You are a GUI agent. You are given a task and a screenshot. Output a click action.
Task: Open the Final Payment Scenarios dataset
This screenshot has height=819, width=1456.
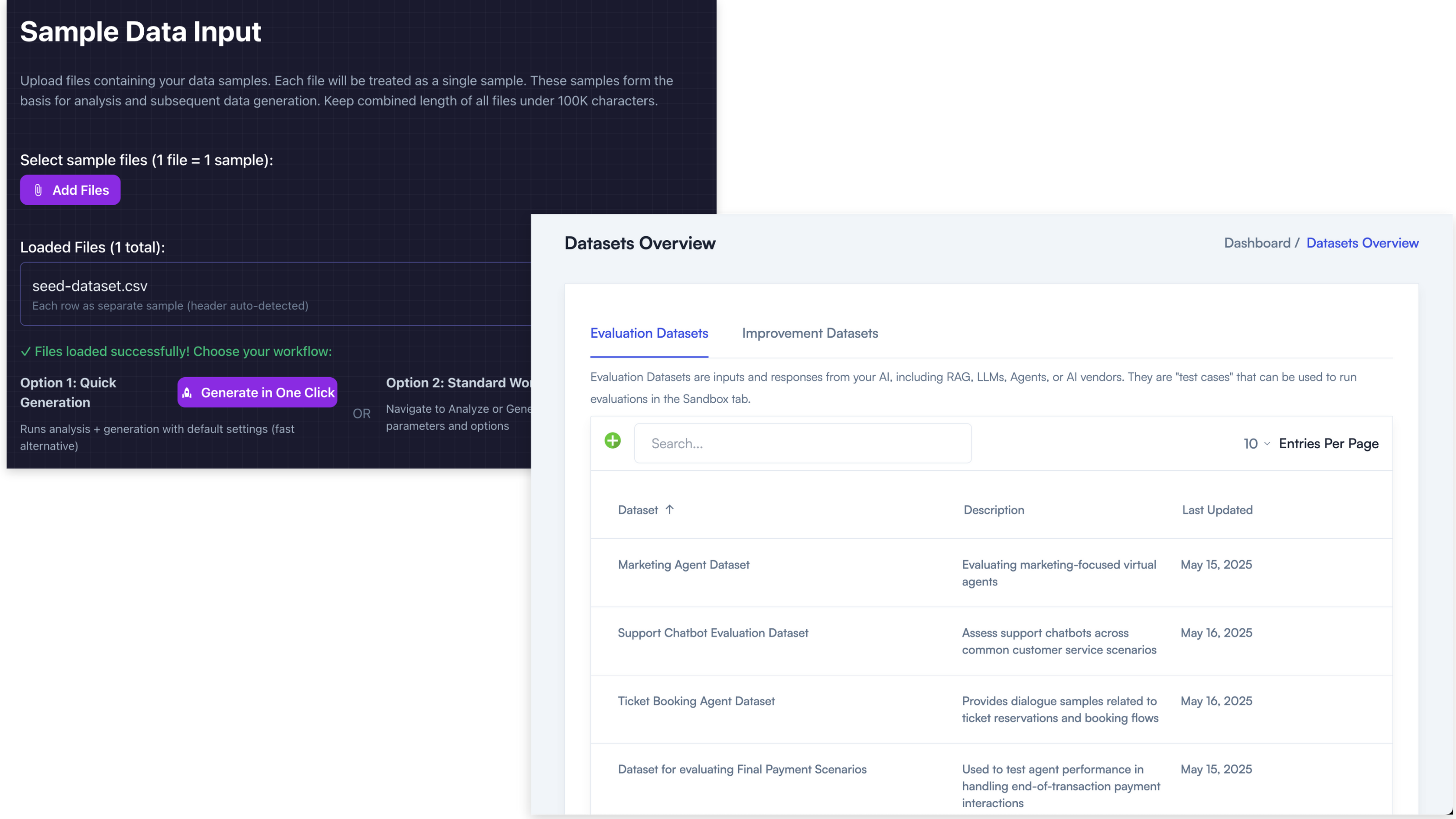[x=742, y=769]
